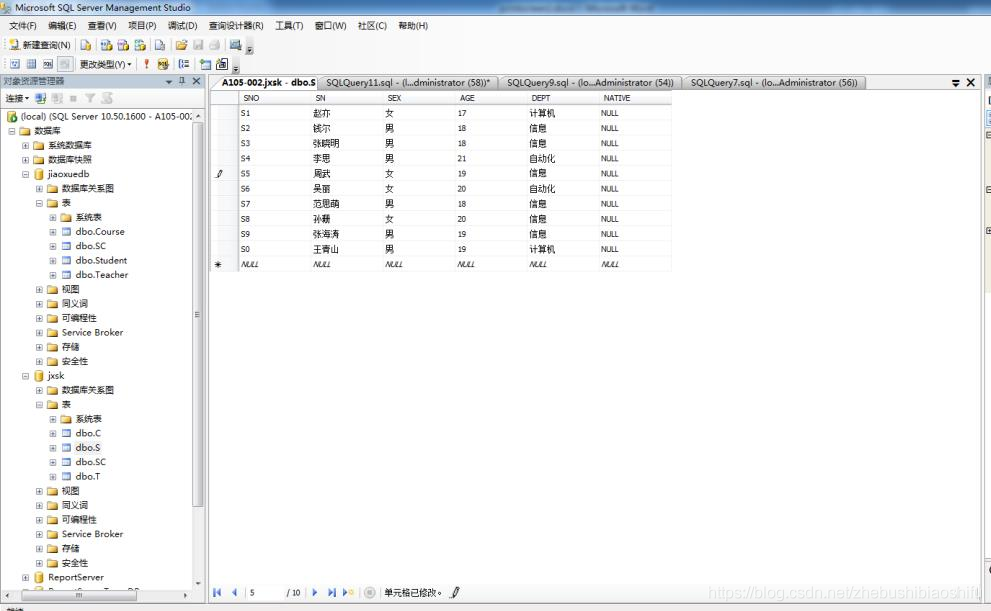Click the Verify SQL Syntax icon
The width and height of the screenshot is (991, 611).
click(163, 64)
